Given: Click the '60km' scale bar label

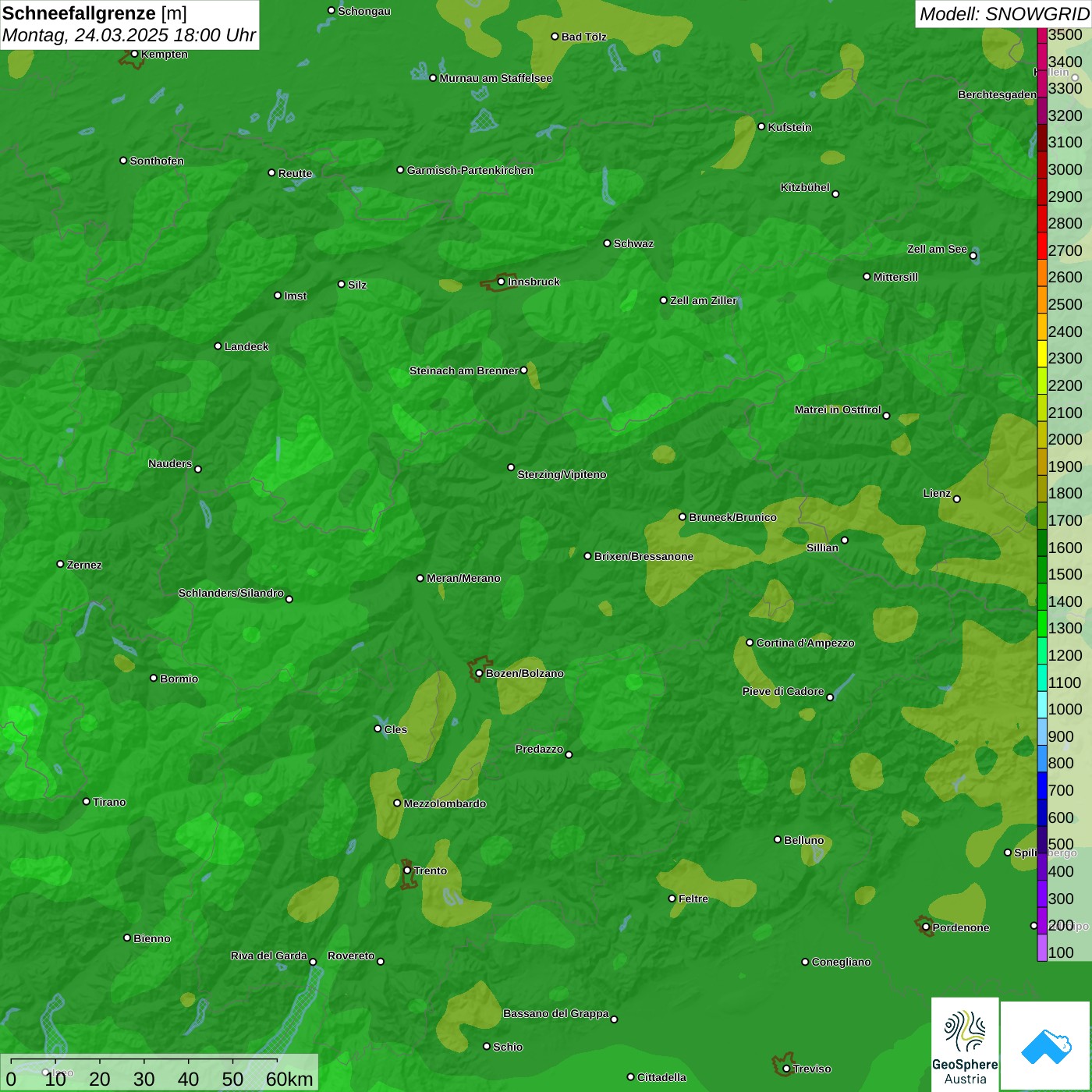Looking at the screenshot, I should 289,1079.
